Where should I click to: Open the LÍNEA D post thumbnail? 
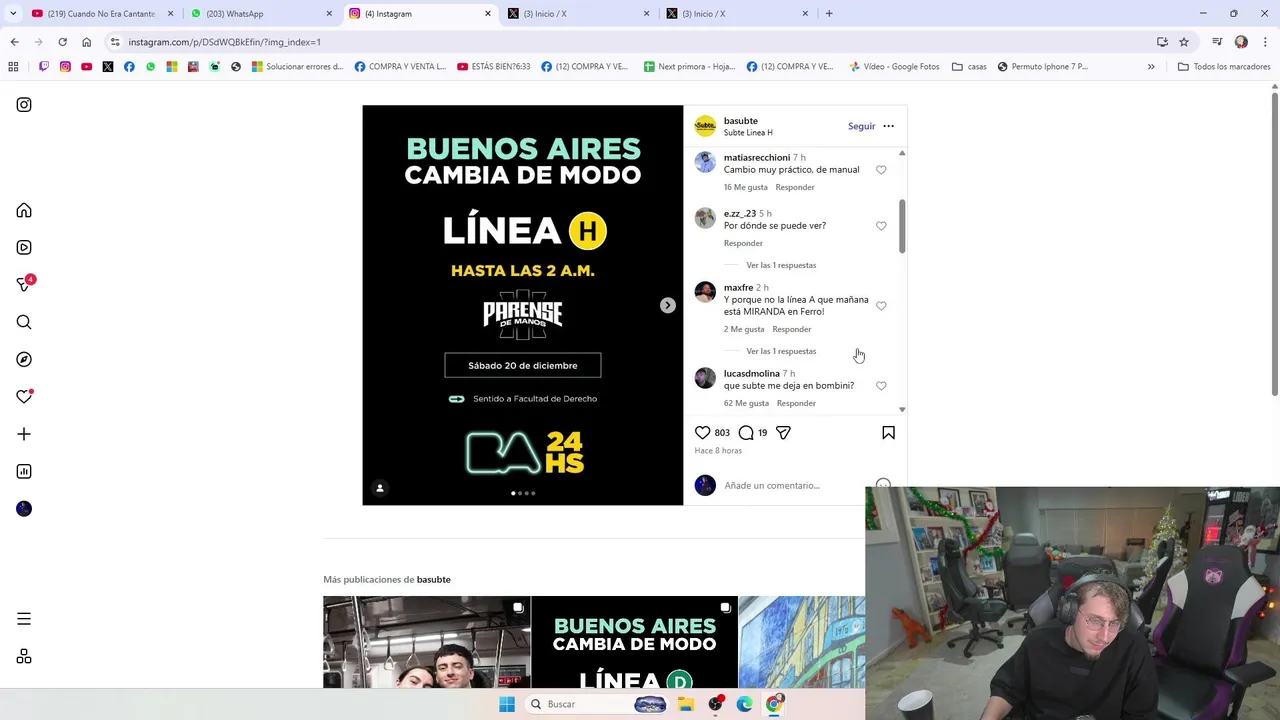click(634, 642)
